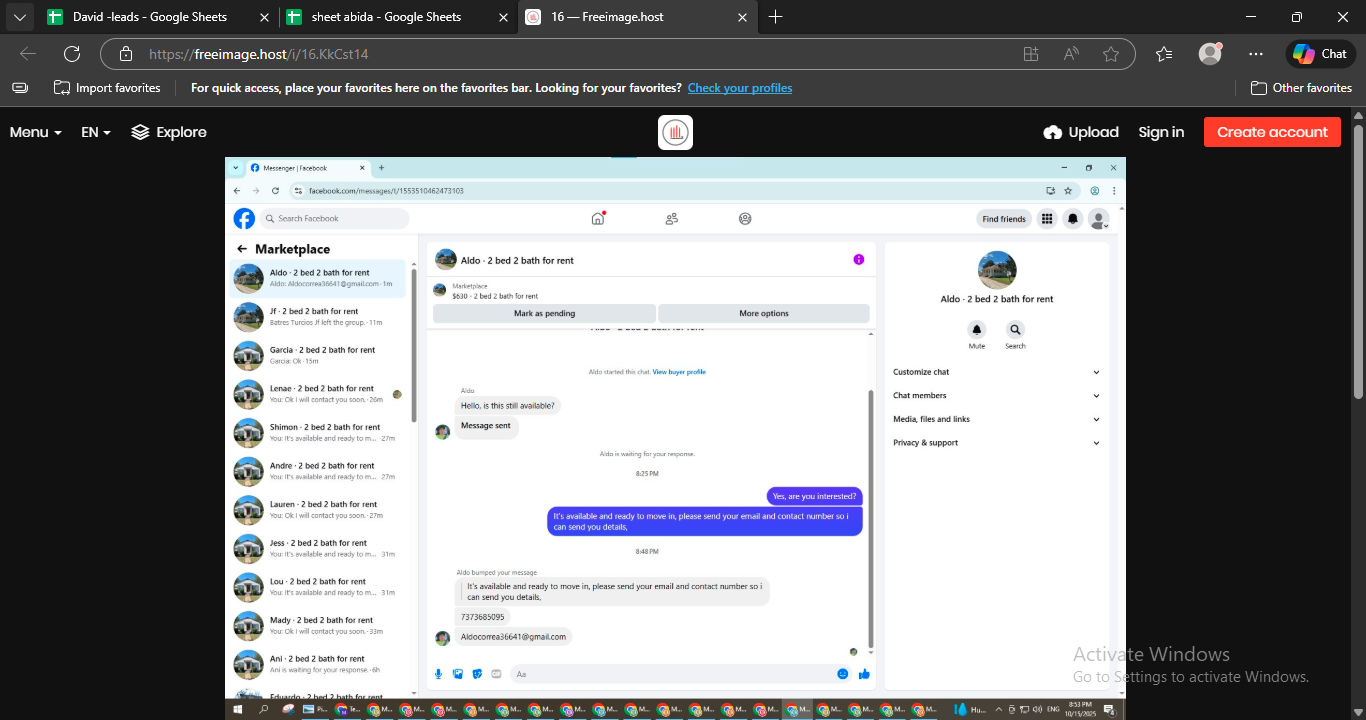Image resolution: width=1366 pixels, height=720 pixels.
Task: Click the emoji icon in message box
Action: (x=843, y=674)
